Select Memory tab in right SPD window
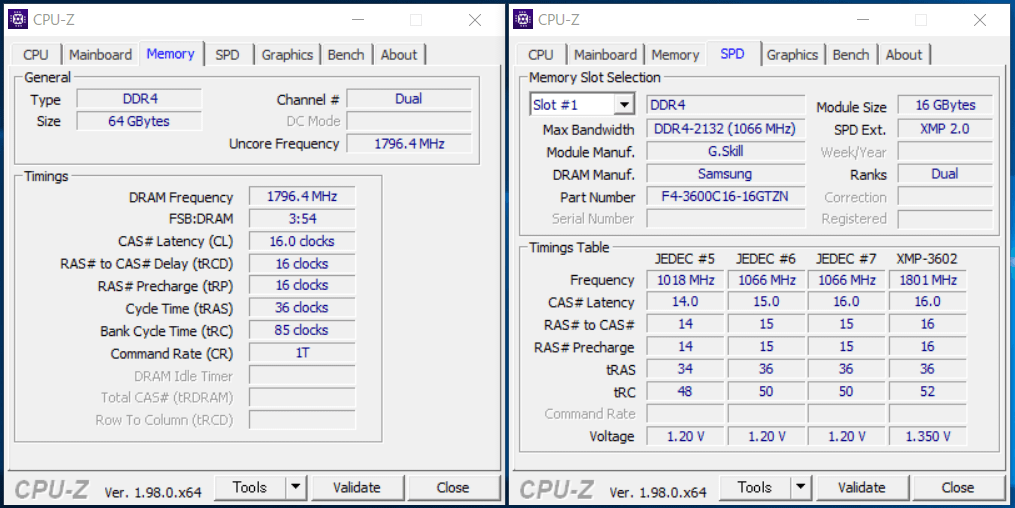This screenshot has height=508, width=1015. (675, 55)
